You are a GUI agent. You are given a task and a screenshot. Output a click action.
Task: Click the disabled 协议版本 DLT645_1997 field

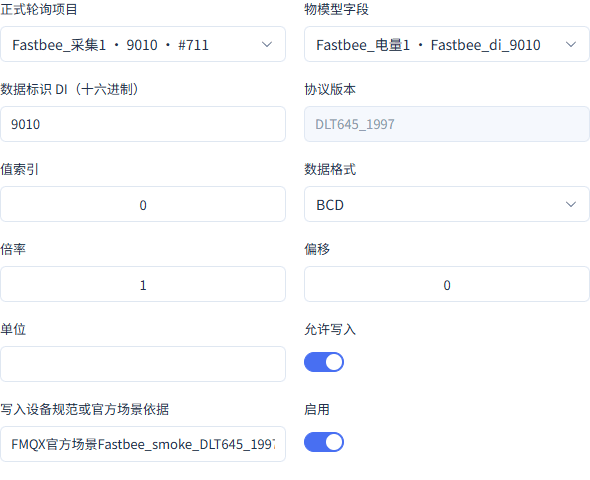447,124
